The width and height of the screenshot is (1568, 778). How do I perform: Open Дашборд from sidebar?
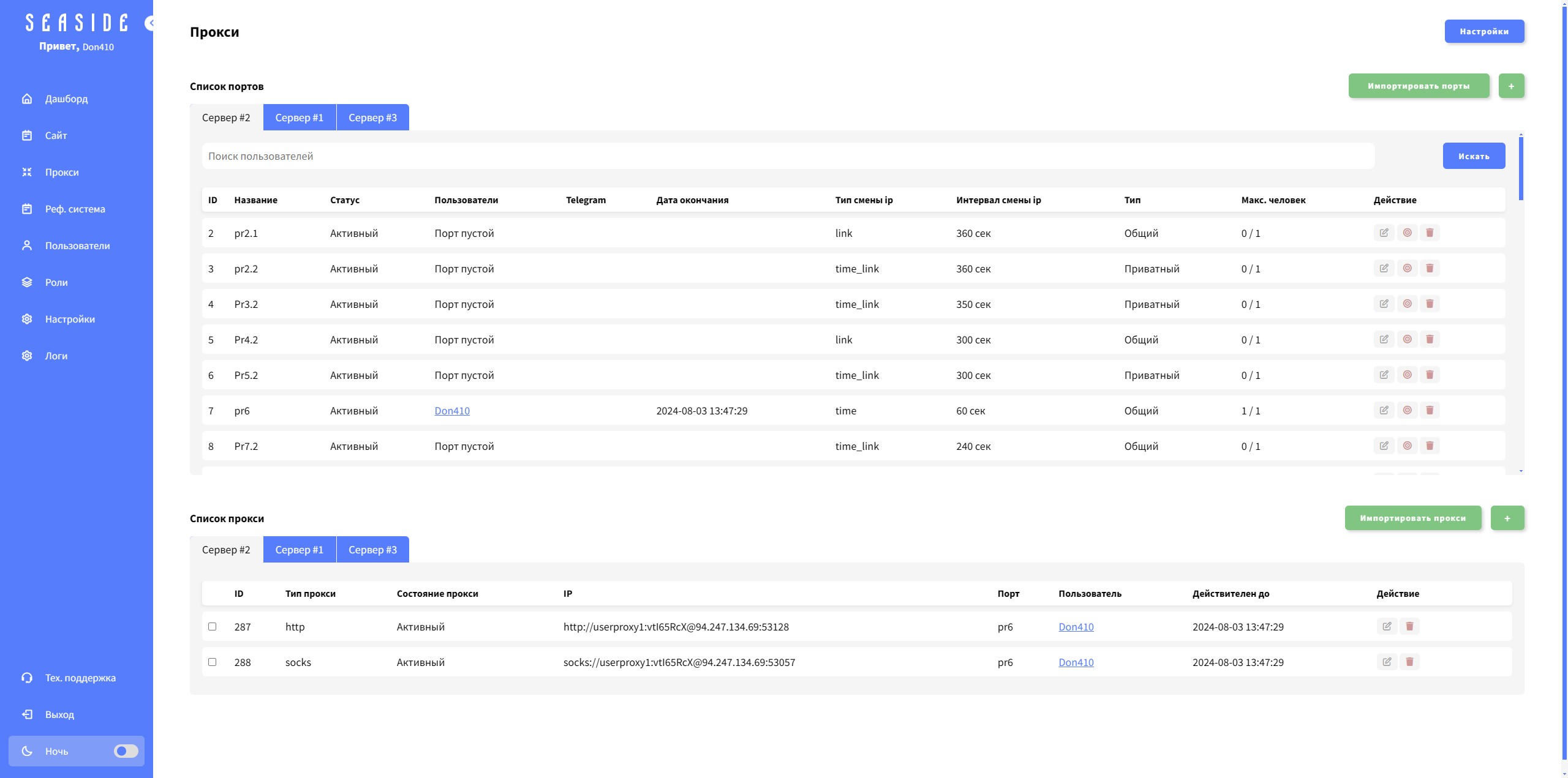pyautogui.click(x=66, y=99)
